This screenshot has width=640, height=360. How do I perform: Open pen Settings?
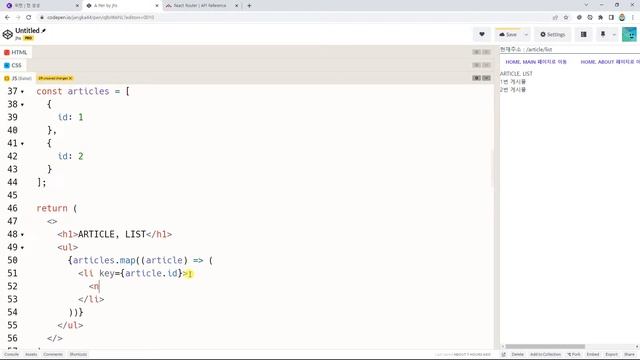553,35
